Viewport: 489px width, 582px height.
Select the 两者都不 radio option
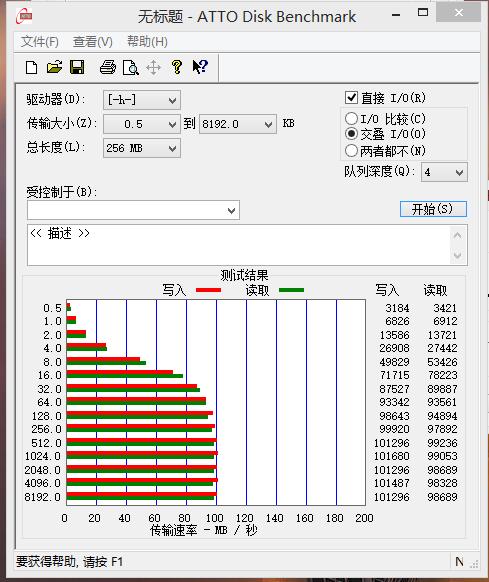point(351,151)
